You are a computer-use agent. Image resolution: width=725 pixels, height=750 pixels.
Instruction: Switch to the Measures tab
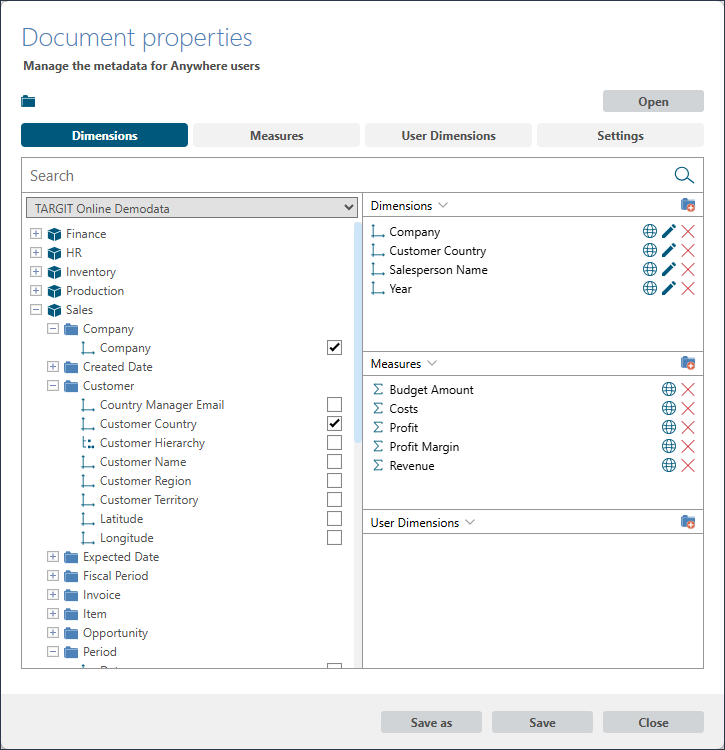point(276,135)
